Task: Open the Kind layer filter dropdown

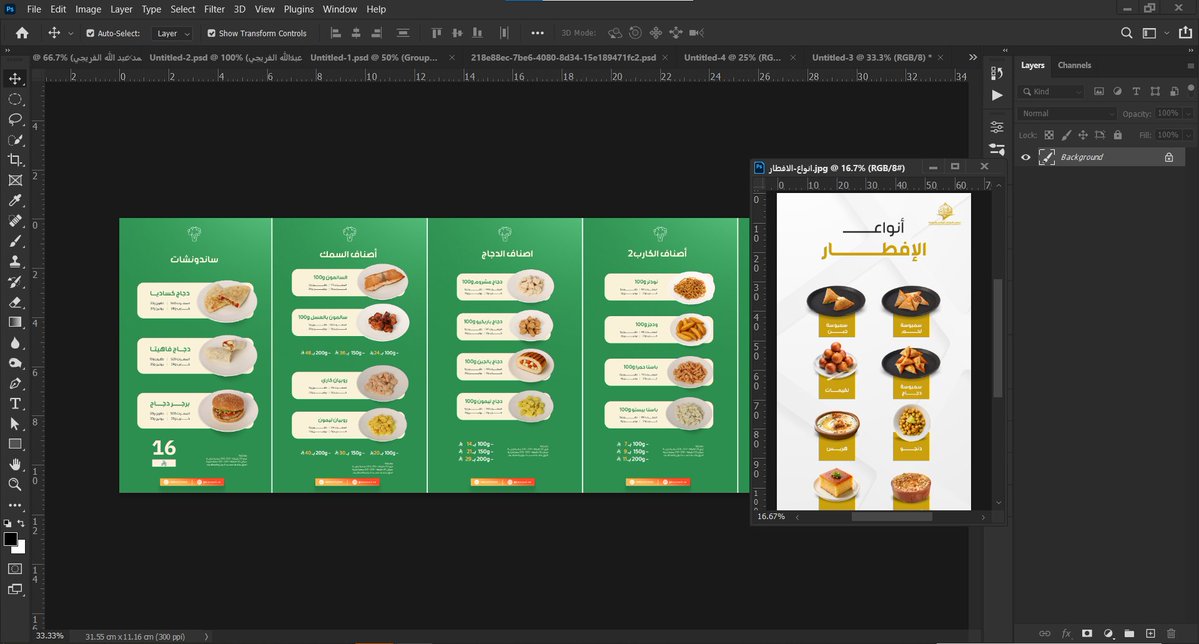Action: click(1051, 91)
